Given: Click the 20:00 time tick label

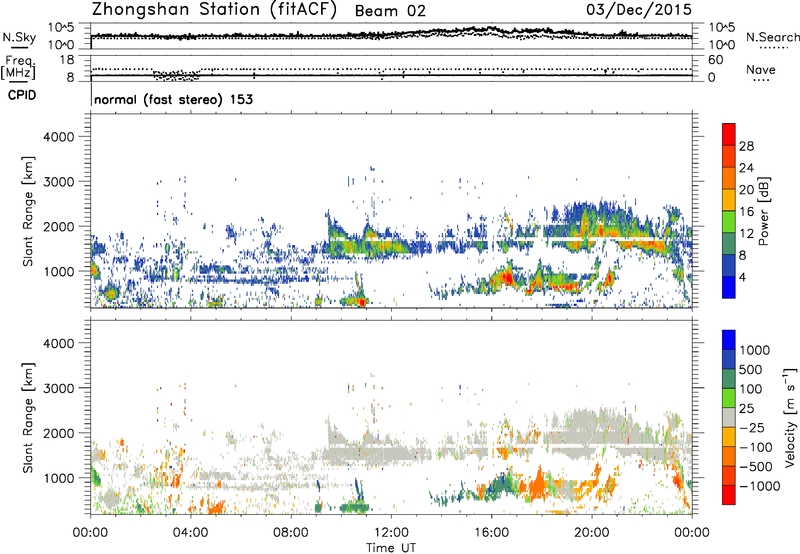Looking at the screenshot, I should tap(591, 533).
